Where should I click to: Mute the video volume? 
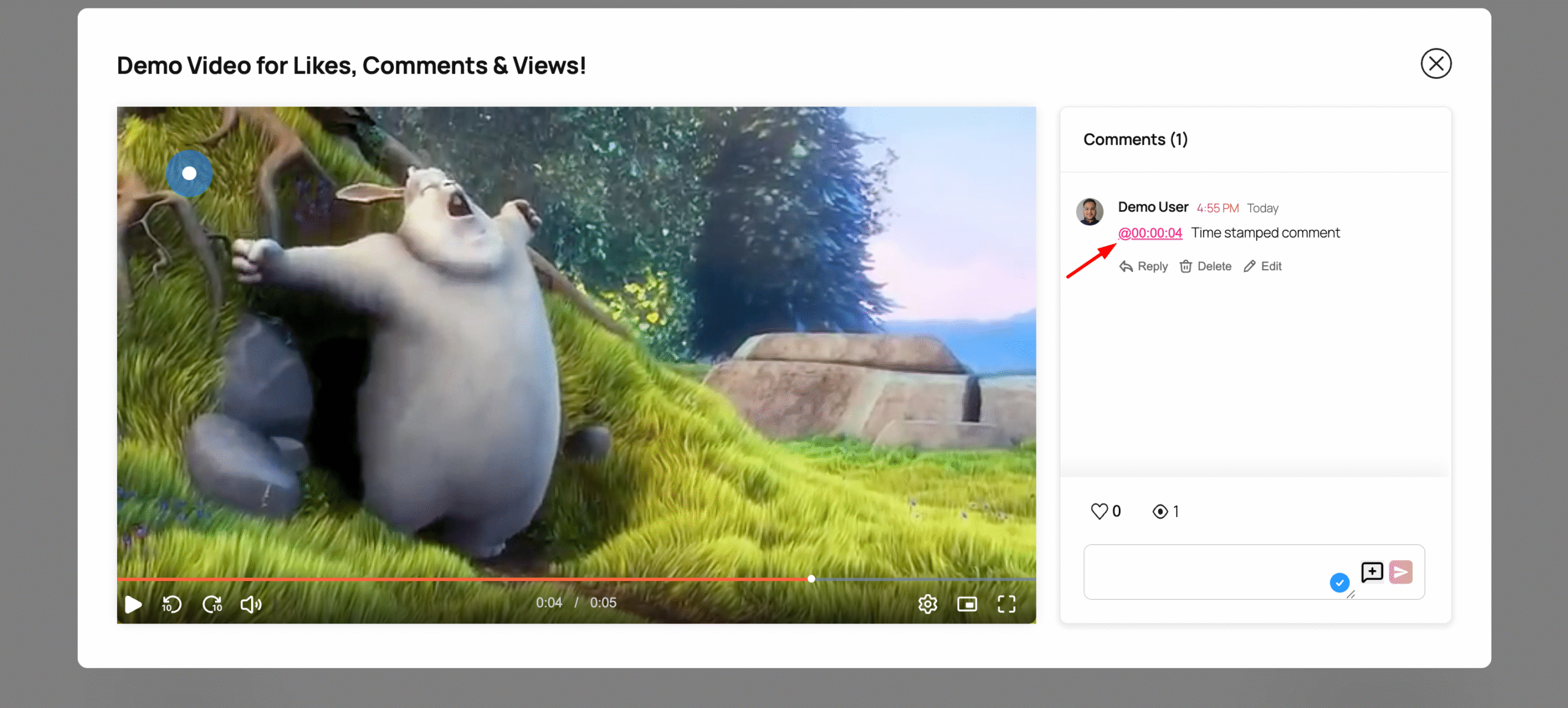[x=251, y=604]
